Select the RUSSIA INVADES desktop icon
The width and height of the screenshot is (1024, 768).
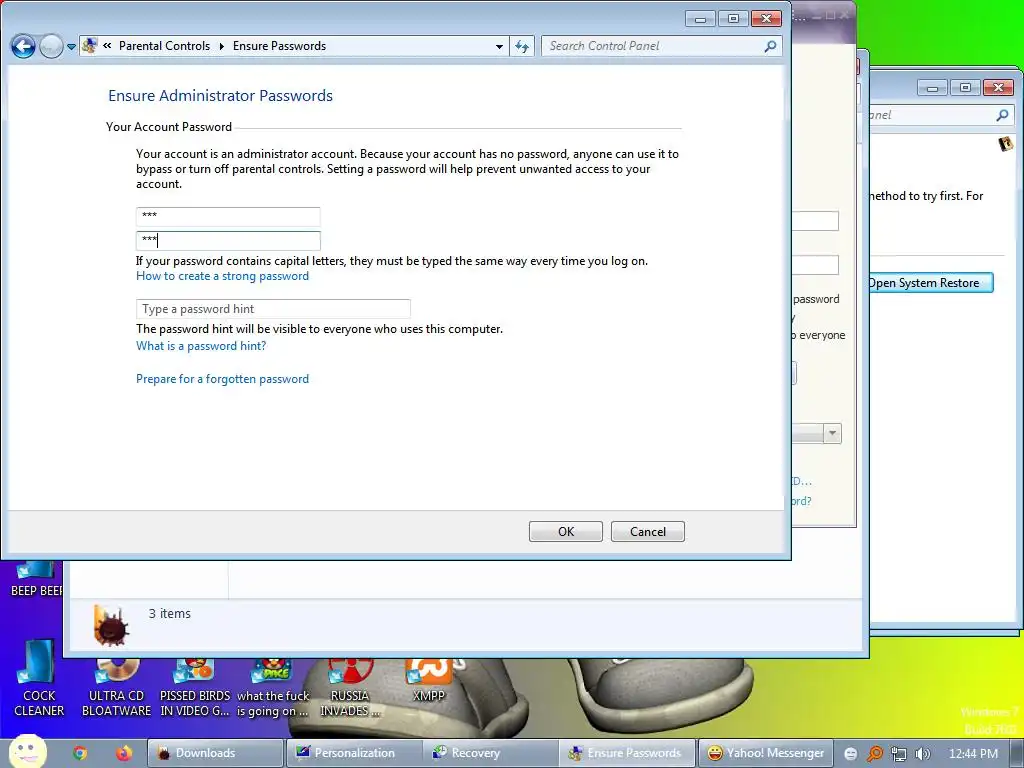coord(349,689)
